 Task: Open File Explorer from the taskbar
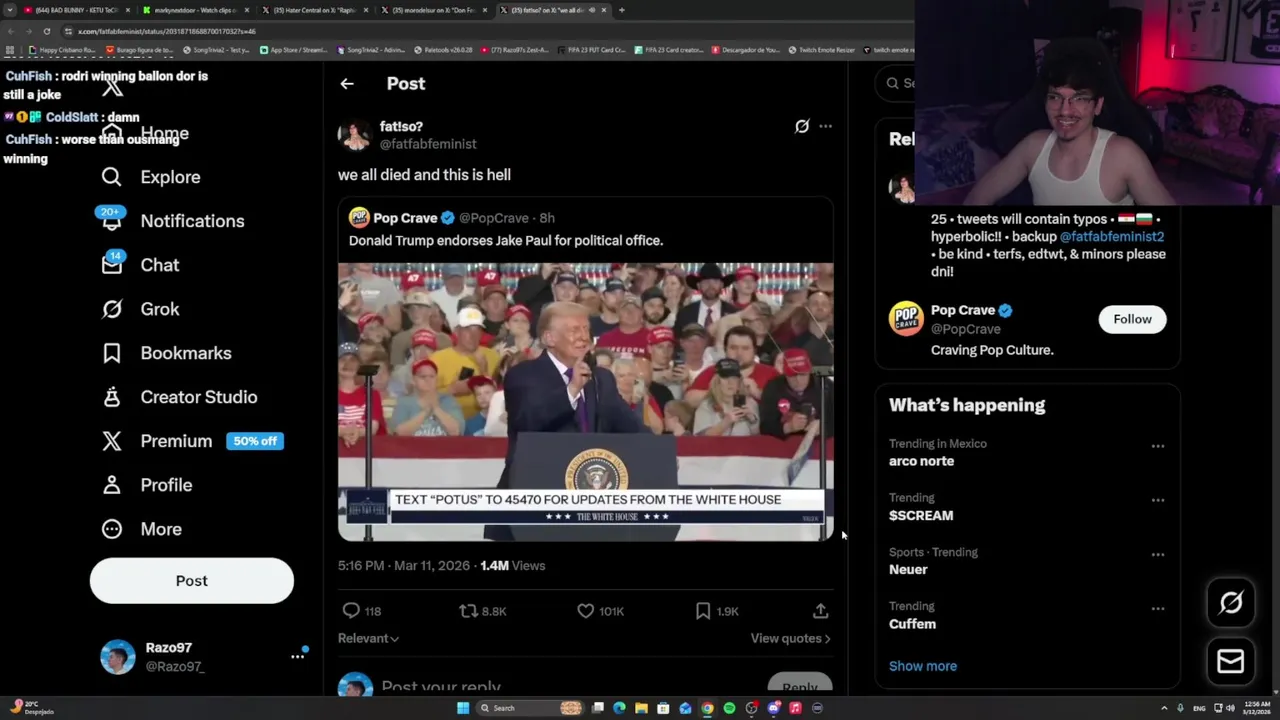641,708
